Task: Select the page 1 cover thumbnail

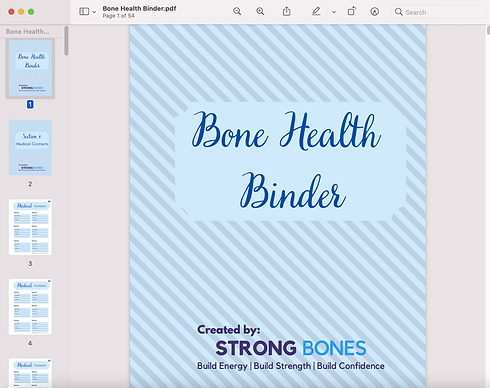Action: pos(30,68)
